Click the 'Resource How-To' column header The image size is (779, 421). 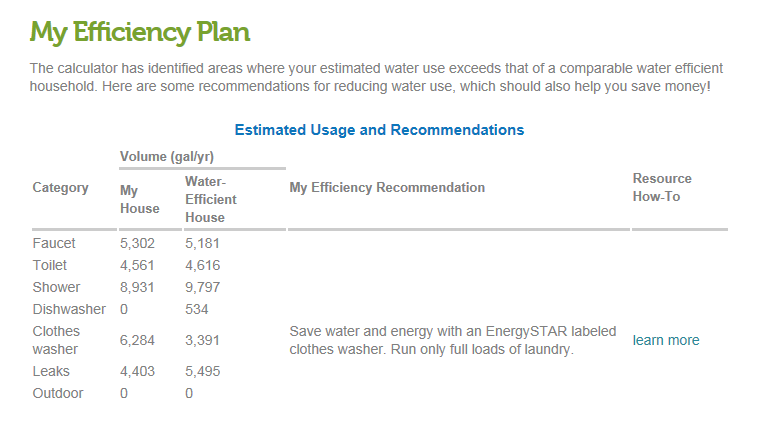[662, 188]
